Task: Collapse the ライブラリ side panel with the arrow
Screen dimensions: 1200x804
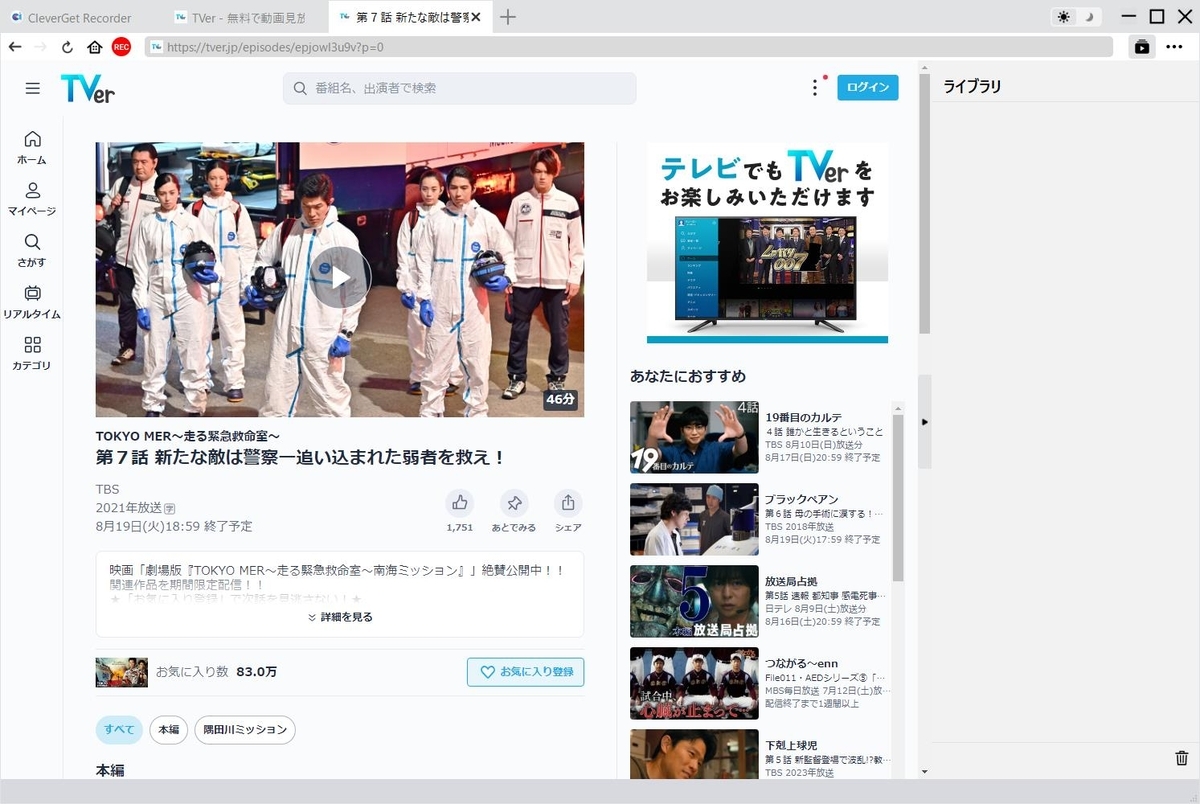Action: [x=925, y=422]
